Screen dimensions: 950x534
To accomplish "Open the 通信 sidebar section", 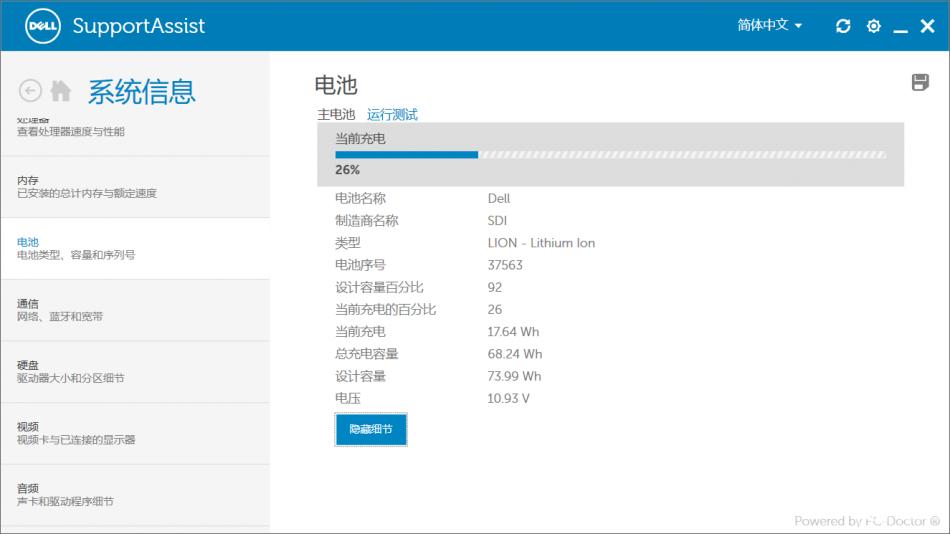I will coord(136,310).
